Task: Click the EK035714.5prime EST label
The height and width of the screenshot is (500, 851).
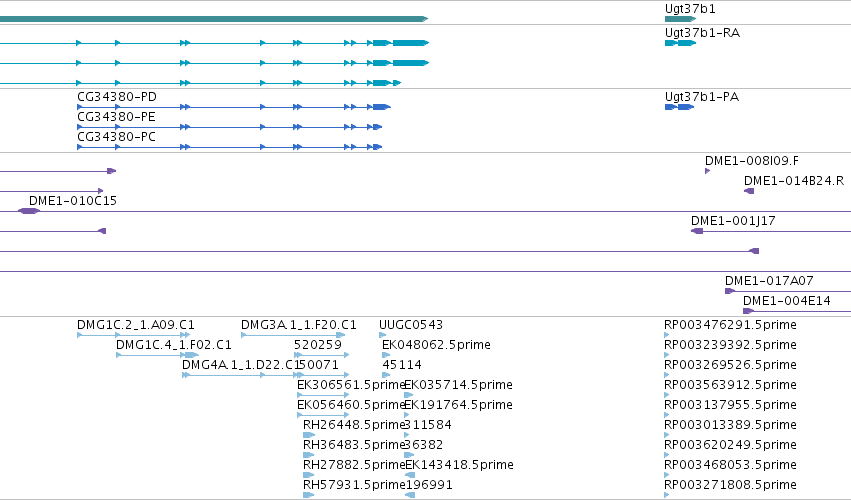Action: click(x=459, y=385)
